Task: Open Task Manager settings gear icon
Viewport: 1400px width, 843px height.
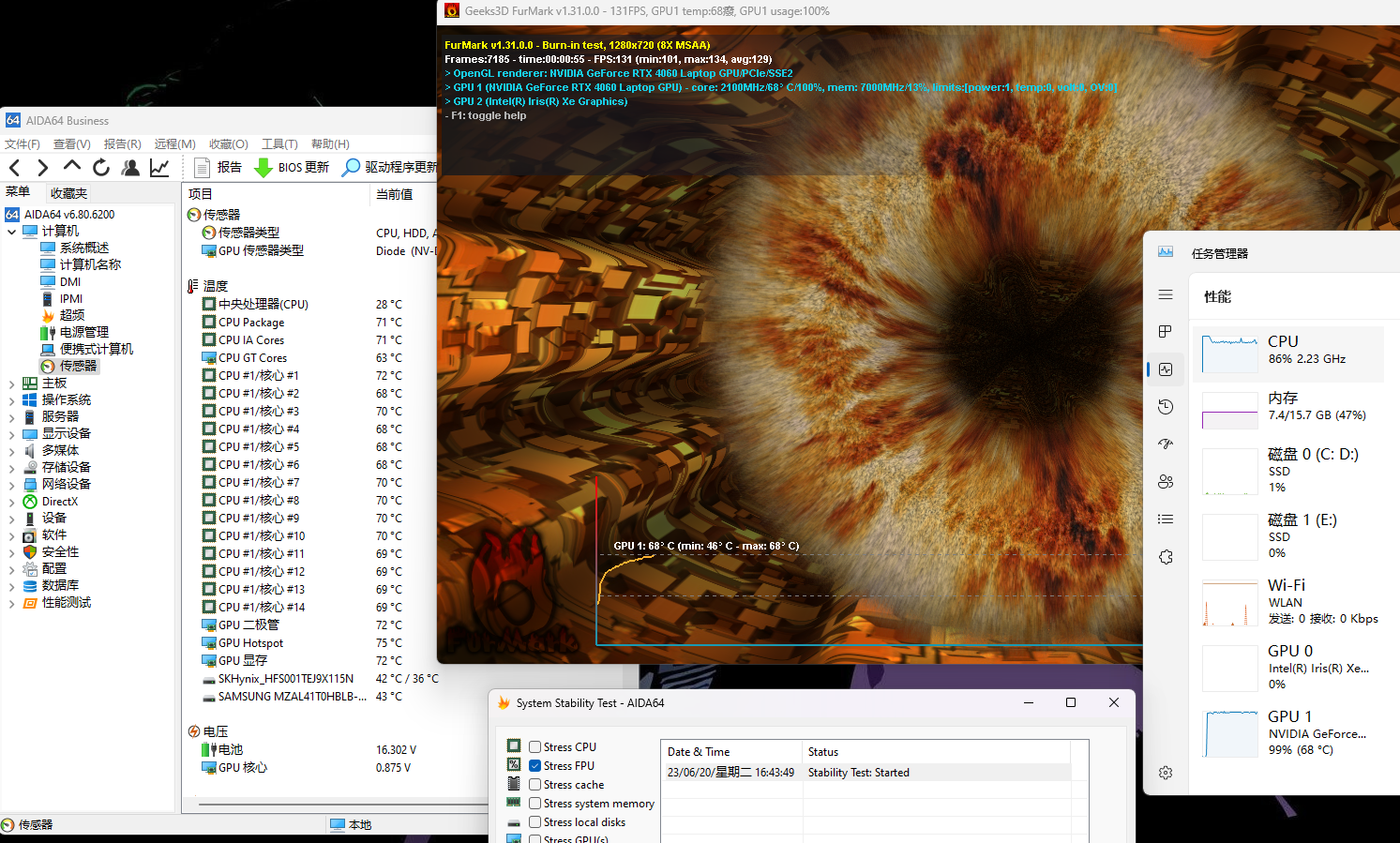Action: [x=1166, y=773]
